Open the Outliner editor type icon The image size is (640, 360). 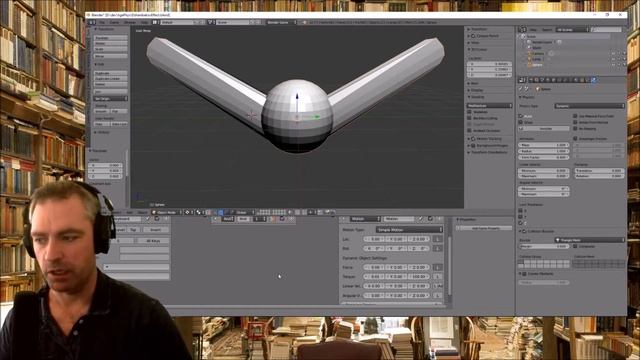point(522,29)
